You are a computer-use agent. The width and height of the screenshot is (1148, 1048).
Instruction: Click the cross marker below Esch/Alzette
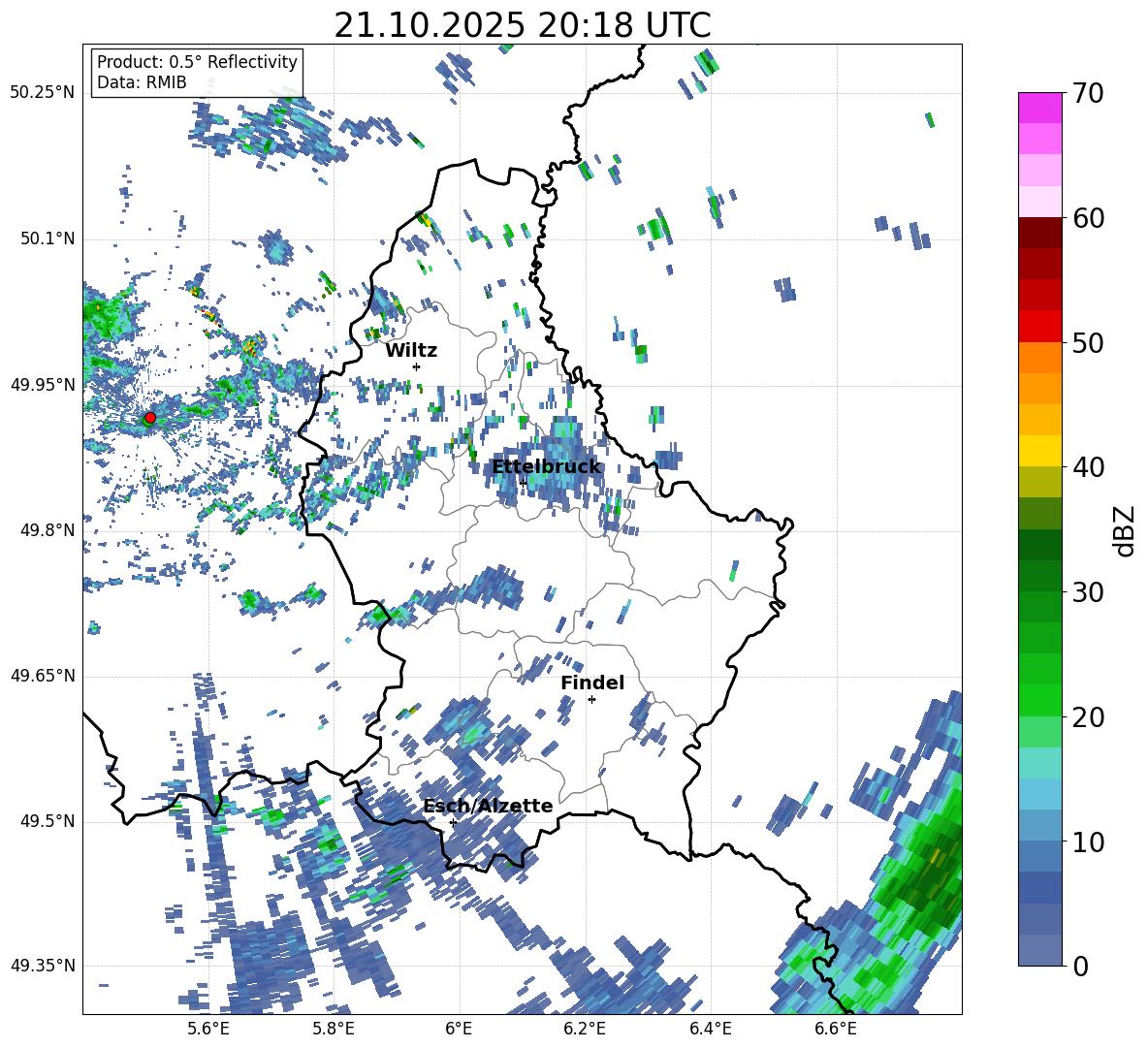pyautogui.click(x=453, y=822)
